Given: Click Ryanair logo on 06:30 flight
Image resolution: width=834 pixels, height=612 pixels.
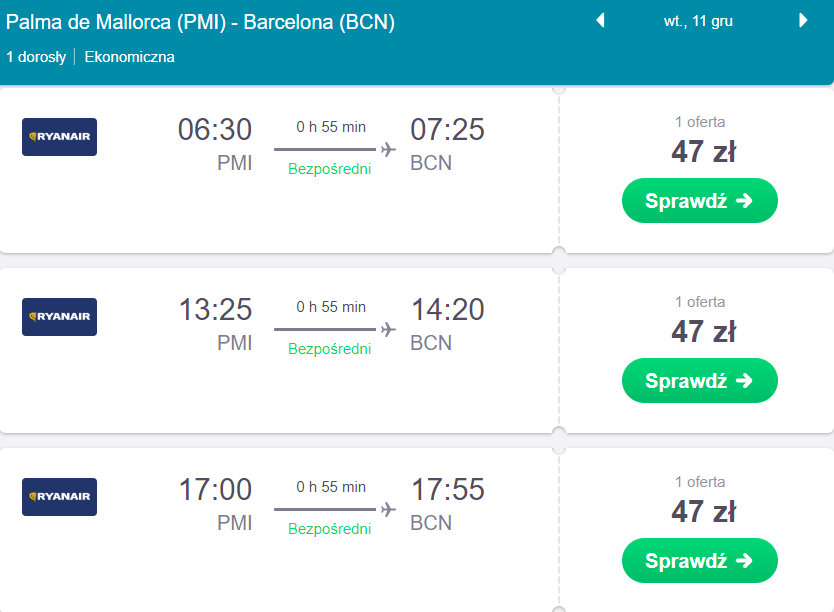Looking at the screenshot, I should (59, 137).
